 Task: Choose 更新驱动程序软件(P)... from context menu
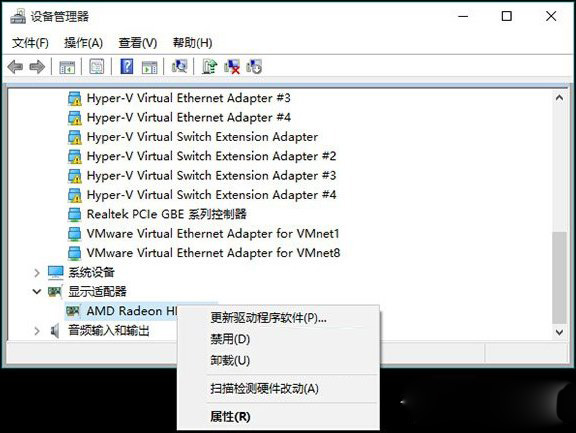coord(269,318)
